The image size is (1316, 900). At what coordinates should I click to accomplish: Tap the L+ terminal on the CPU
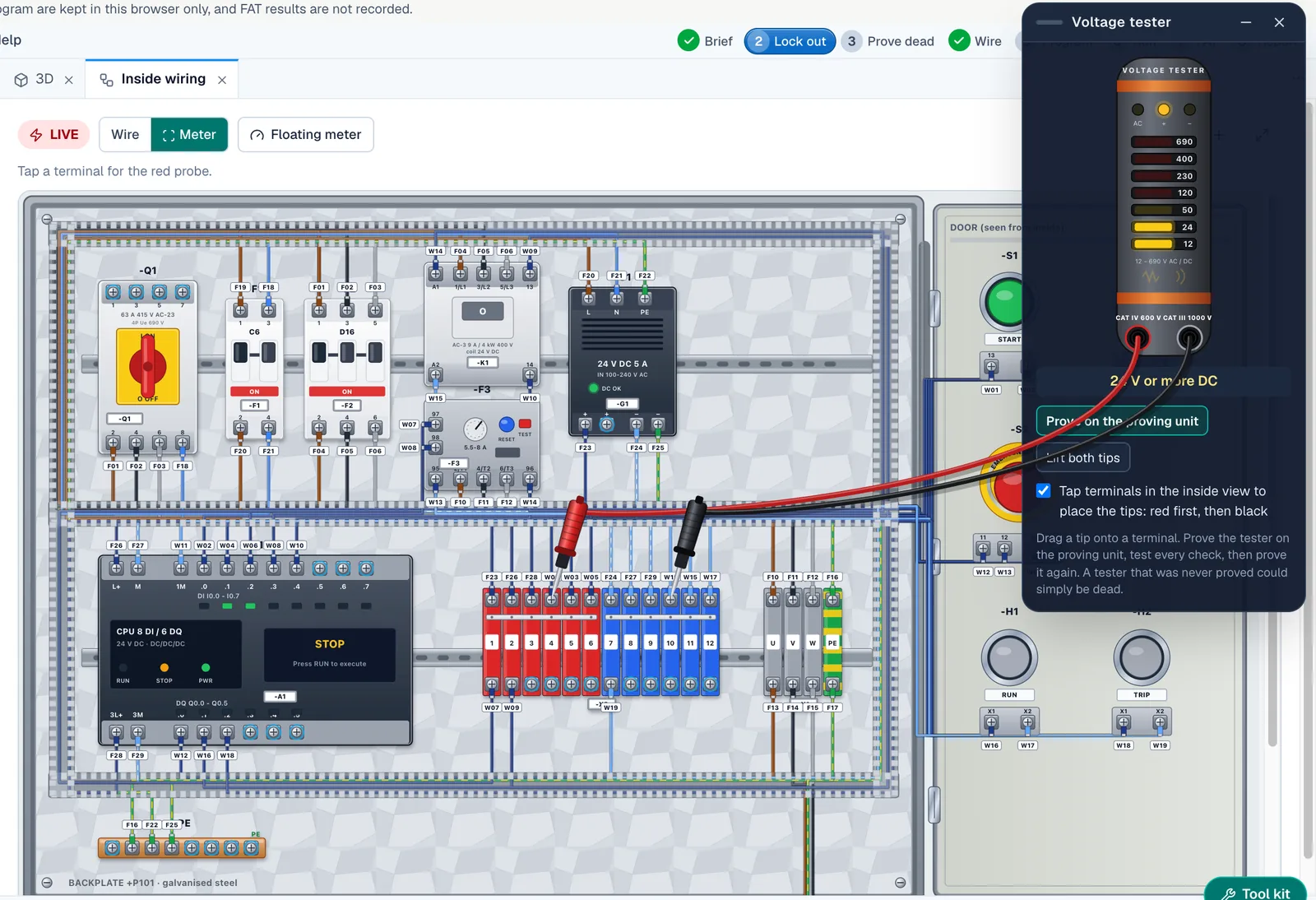116,568
